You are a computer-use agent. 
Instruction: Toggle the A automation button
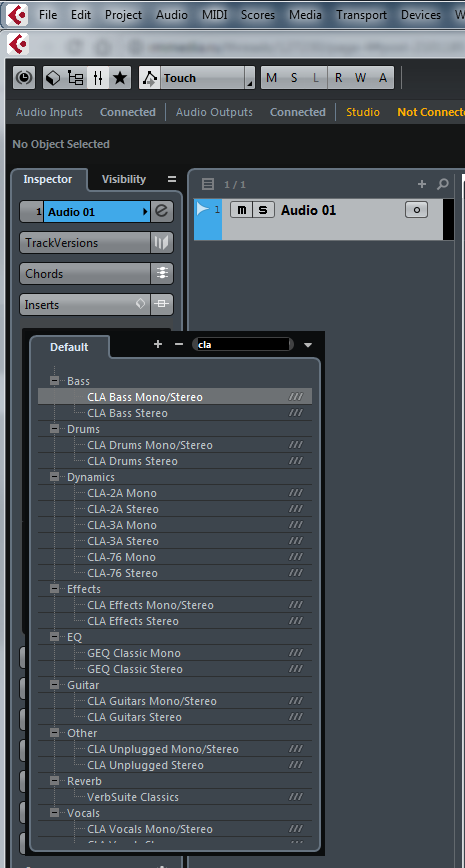click(x=383, y=78)
